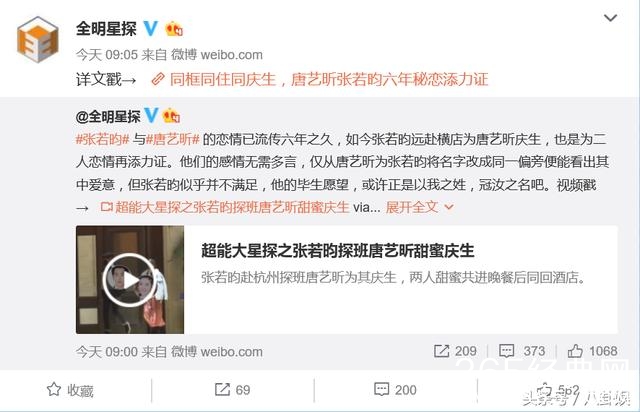Viewport: 640px width, 412px height.
Task: Click the bottom repost button showing 69
Action: [232, 390]
